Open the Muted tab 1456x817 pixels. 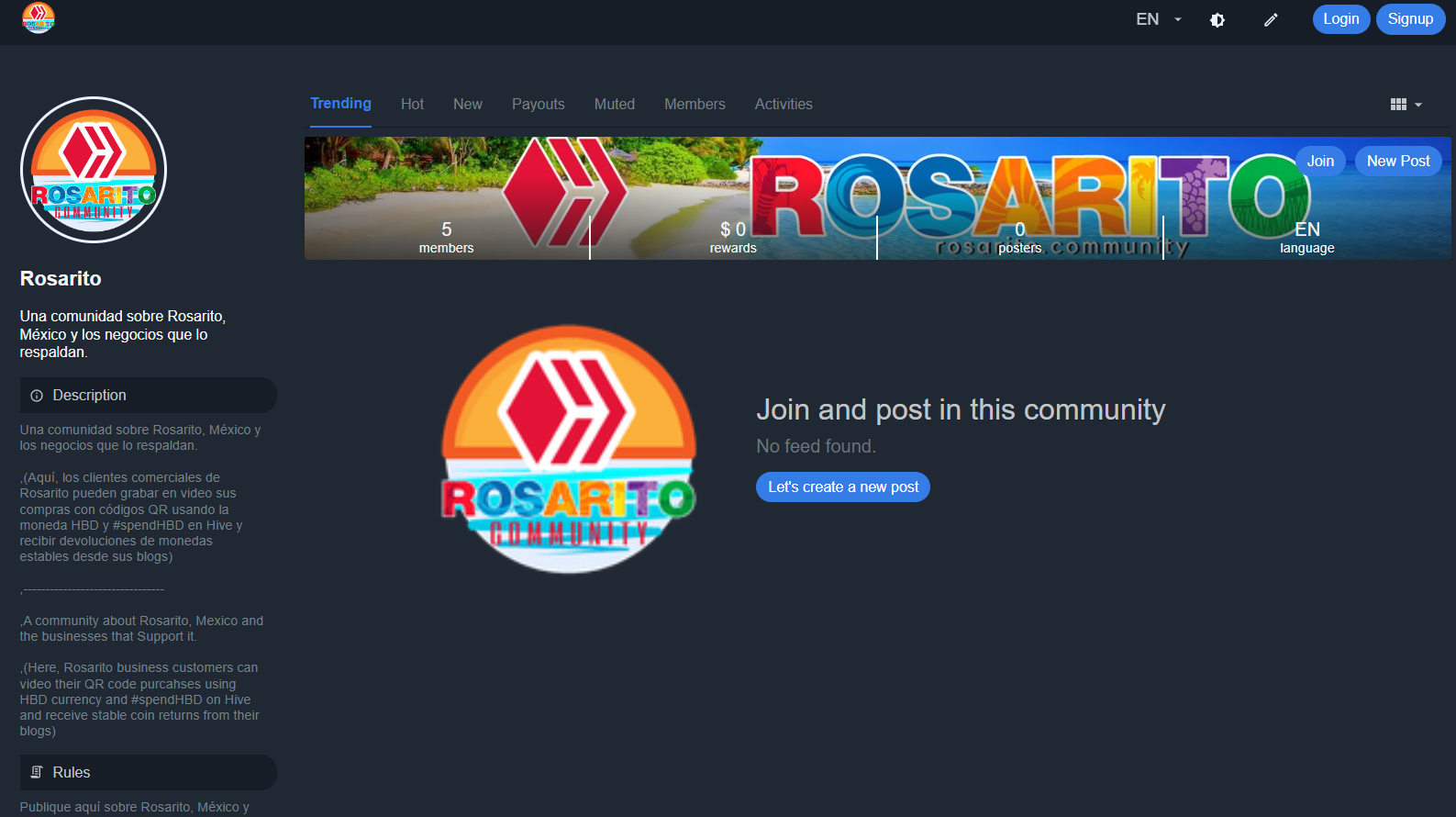point(615,105)
